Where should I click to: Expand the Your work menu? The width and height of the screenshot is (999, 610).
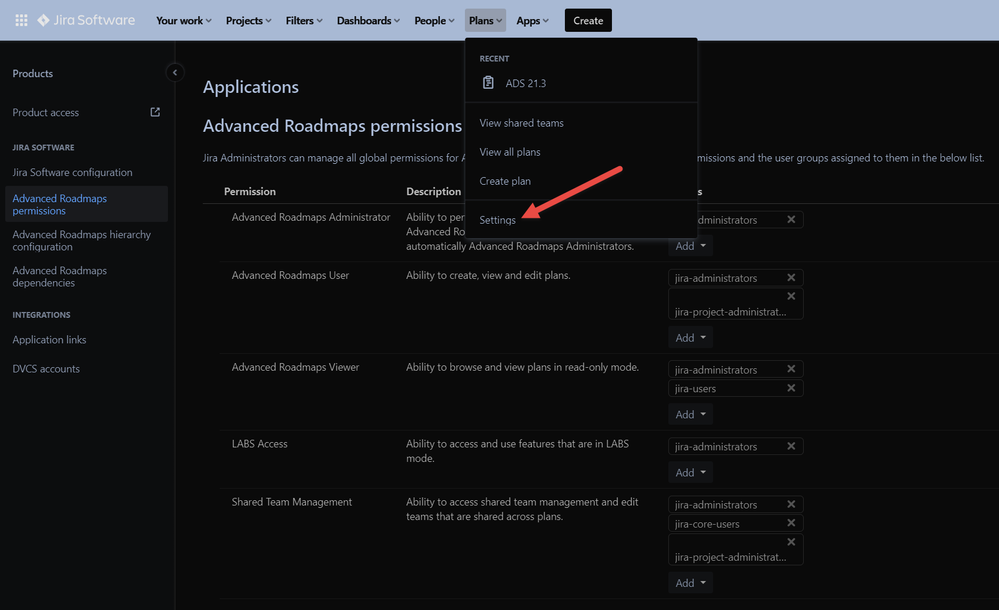183,20
